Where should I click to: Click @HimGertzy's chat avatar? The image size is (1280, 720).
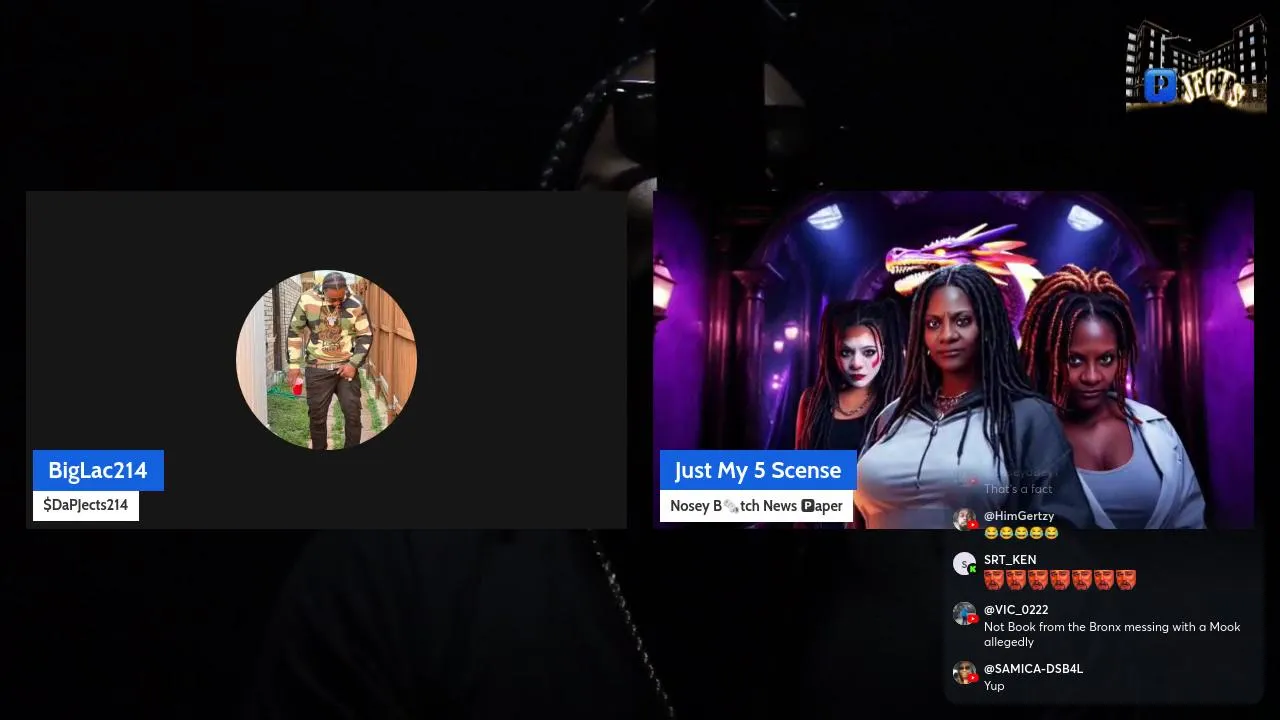click(x=964, y=520)
